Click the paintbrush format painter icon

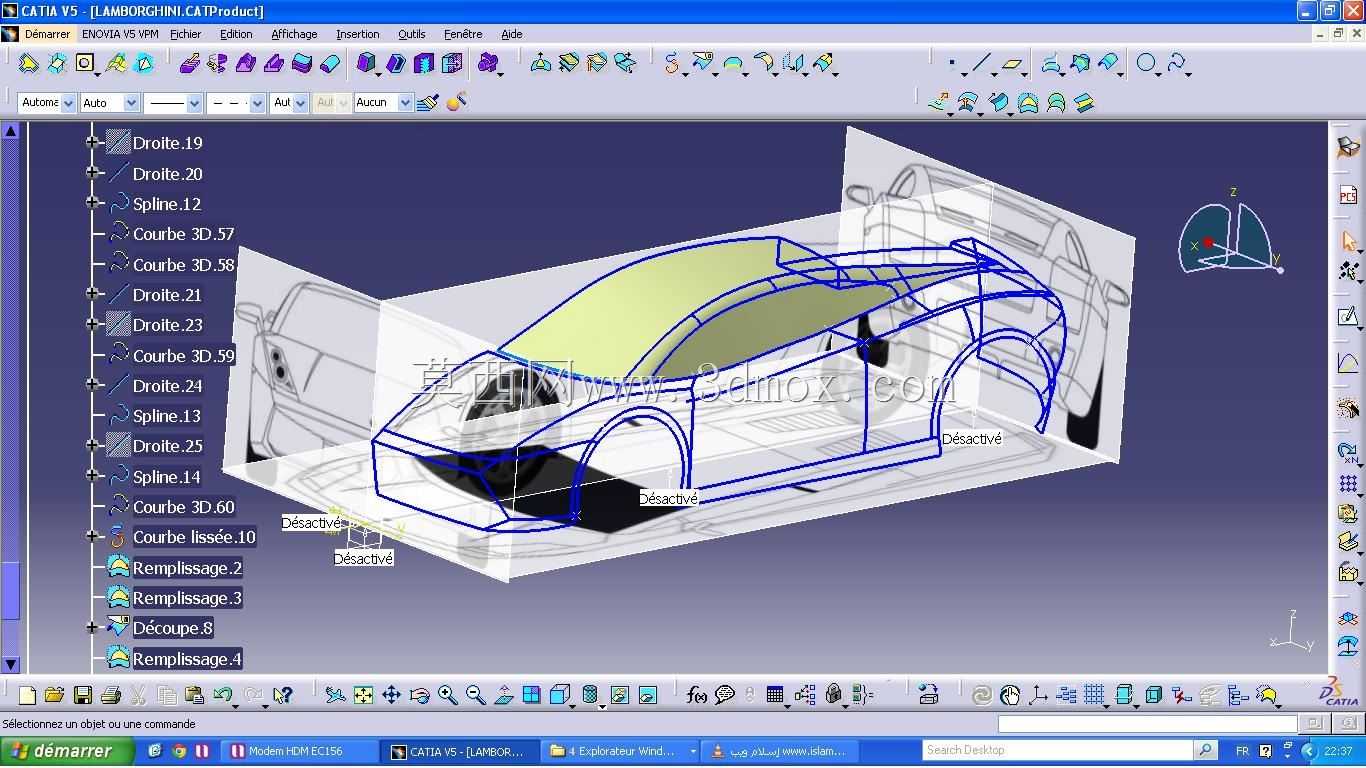coord(428,102)
